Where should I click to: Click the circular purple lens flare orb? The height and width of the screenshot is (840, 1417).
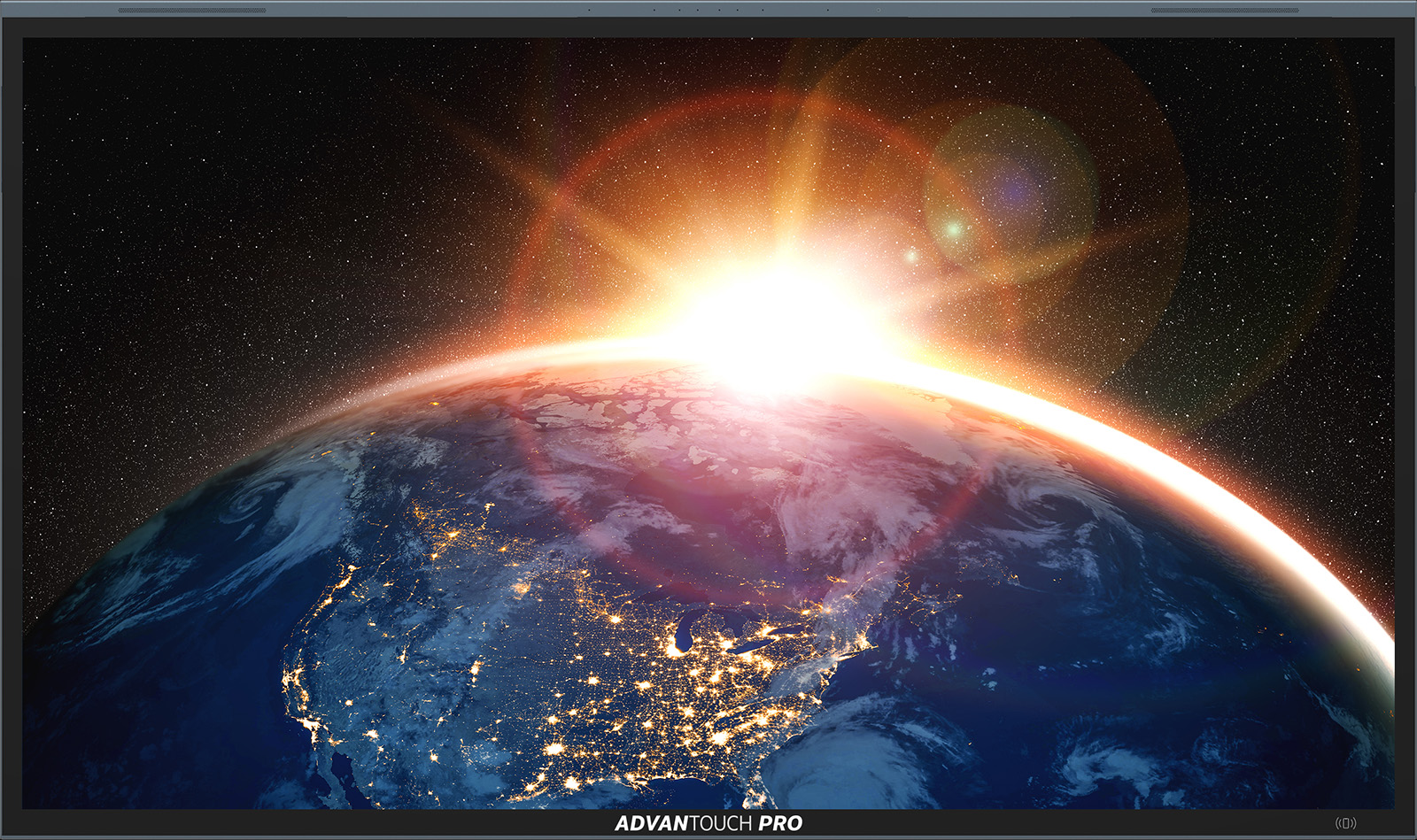click(1011, 190)
